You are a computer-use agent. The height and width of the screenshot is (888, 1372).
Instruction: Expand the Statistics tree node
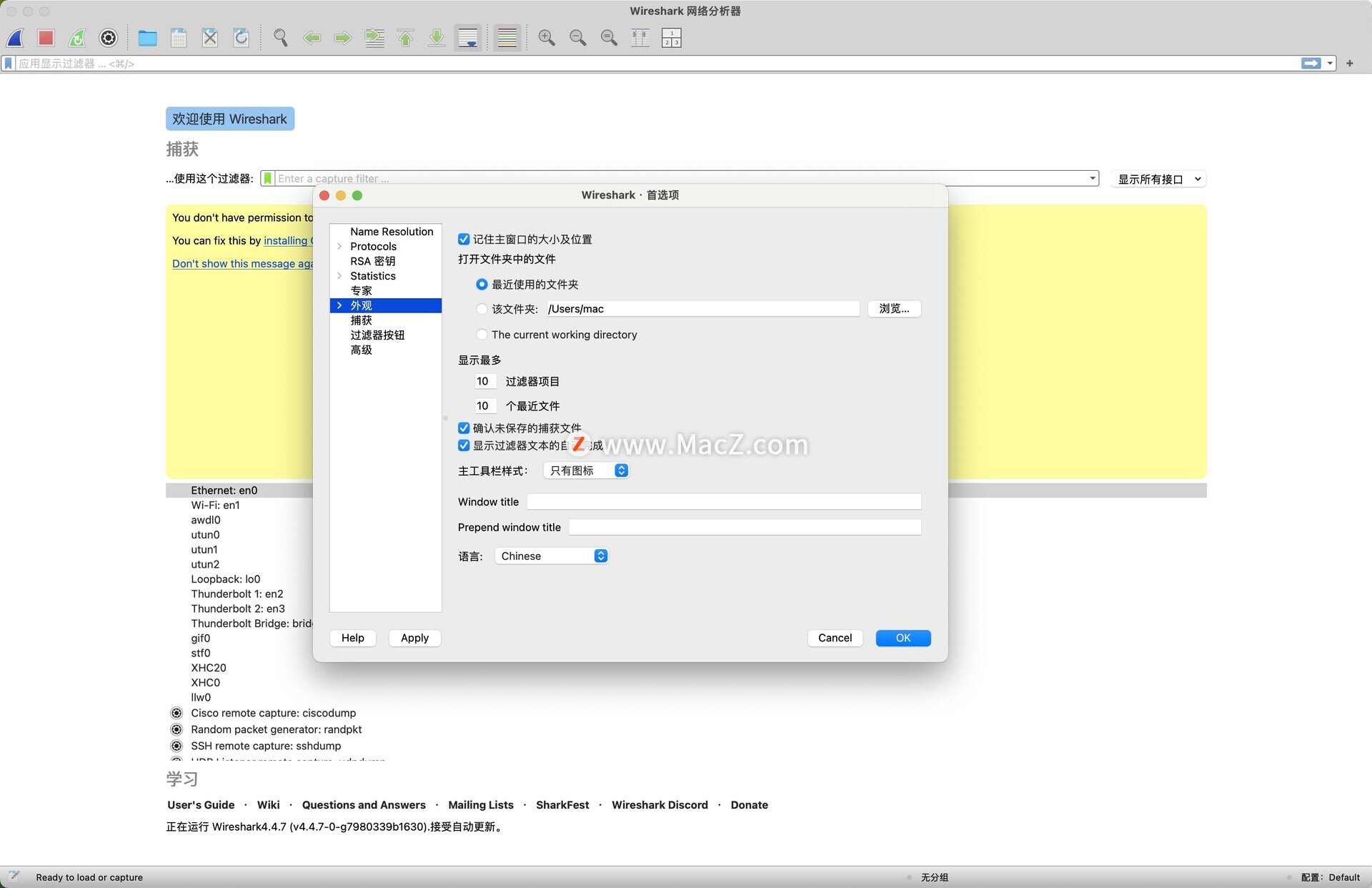pos(339,276)
